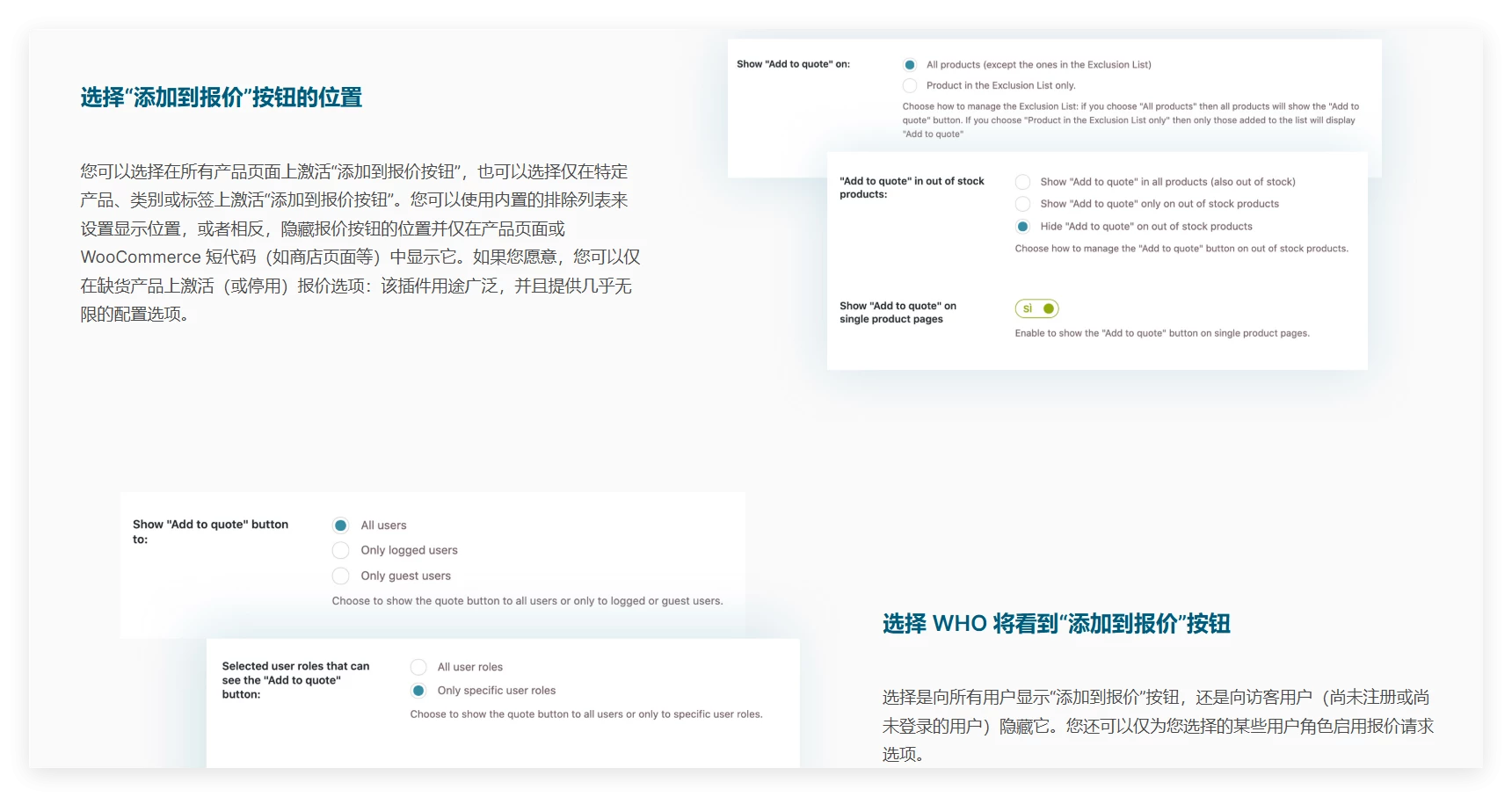This screenshot has height=797, width=1512.
Task: Select show in all products (also out of stock)
Action: click(x=1022, y=182)
